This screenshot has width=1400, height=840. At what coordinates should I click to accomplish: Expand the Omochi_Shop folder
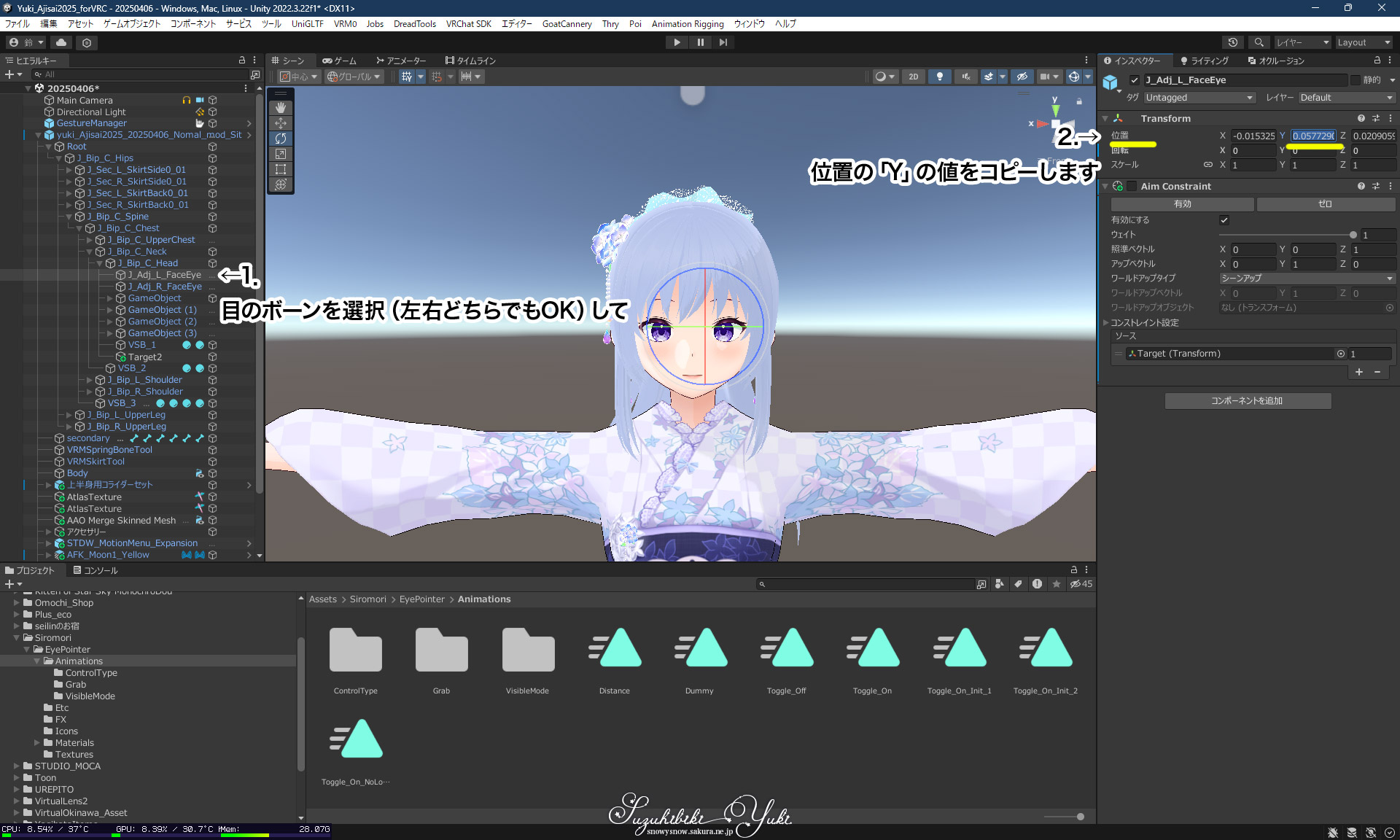(x=16, y=603)
